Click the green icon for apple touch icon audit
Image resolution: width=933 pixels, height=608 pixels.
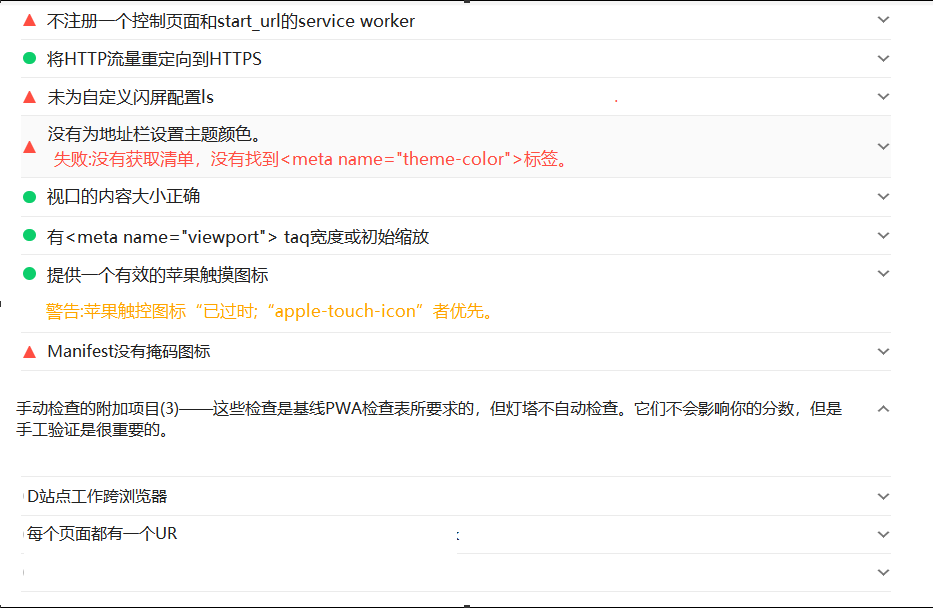(x=28, y=273)
